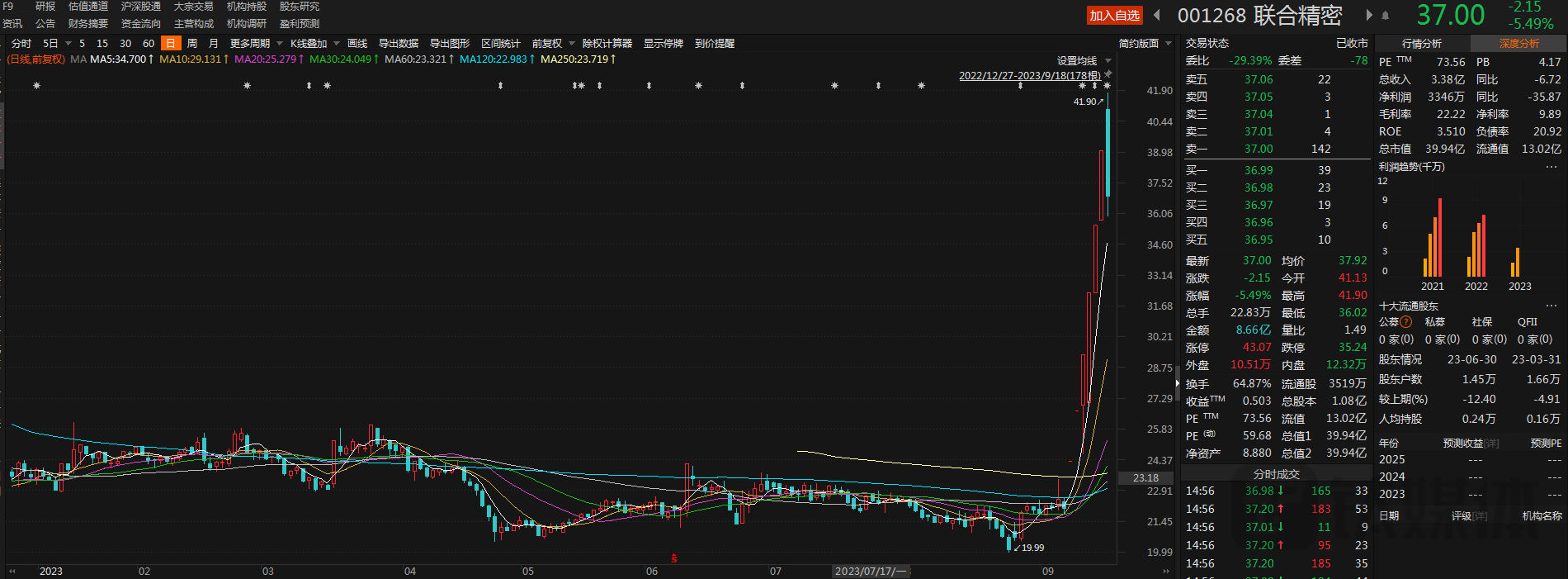Select the 60 minute period
Screen dimensions: 1568x579
click(x=149, y=44)
